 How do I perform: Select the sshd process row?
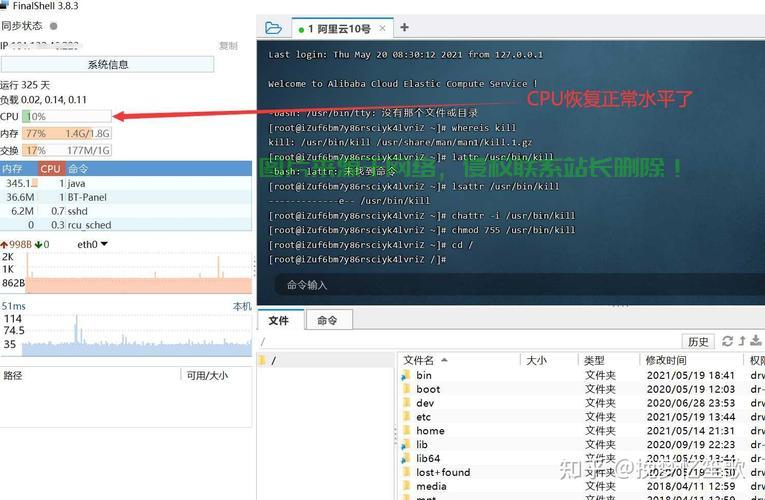point(126,211)
